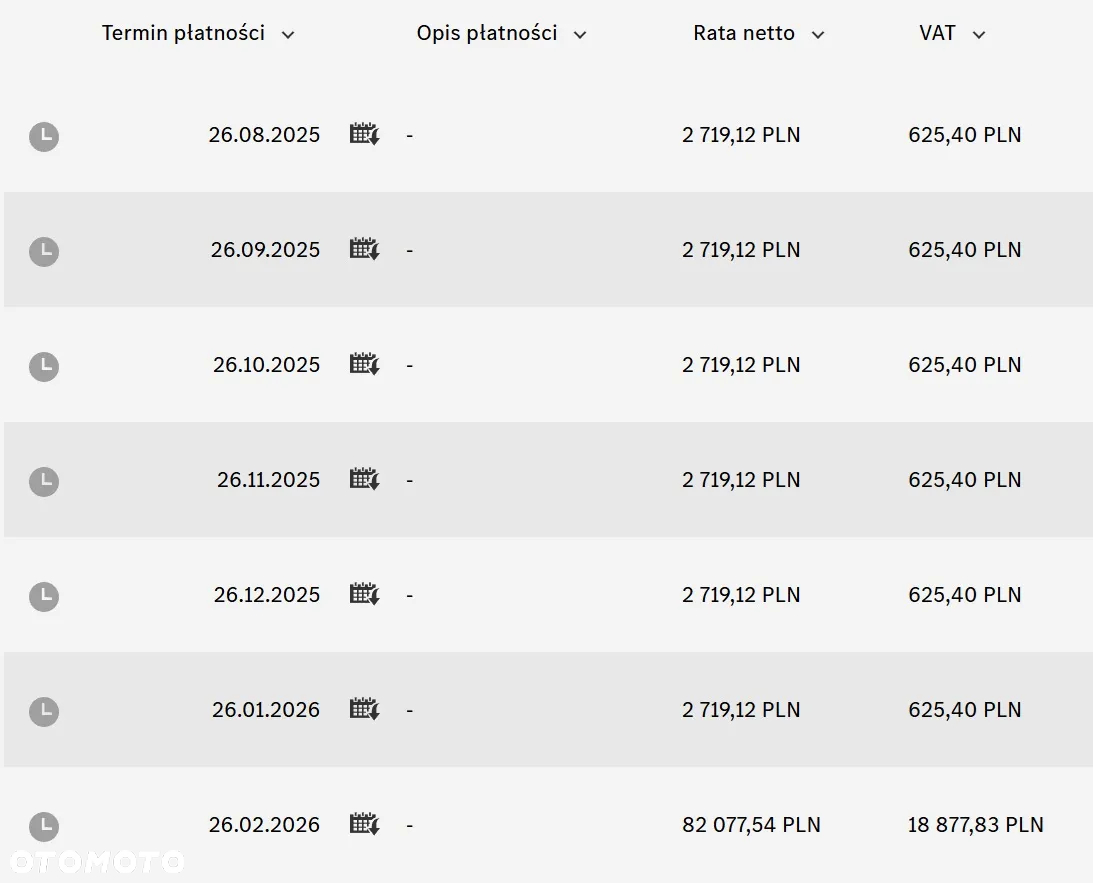Viewport: 1093px width, 883px height.
Task: Click calendar icon for 26.12.2025 payment
Action: point(365,594)
